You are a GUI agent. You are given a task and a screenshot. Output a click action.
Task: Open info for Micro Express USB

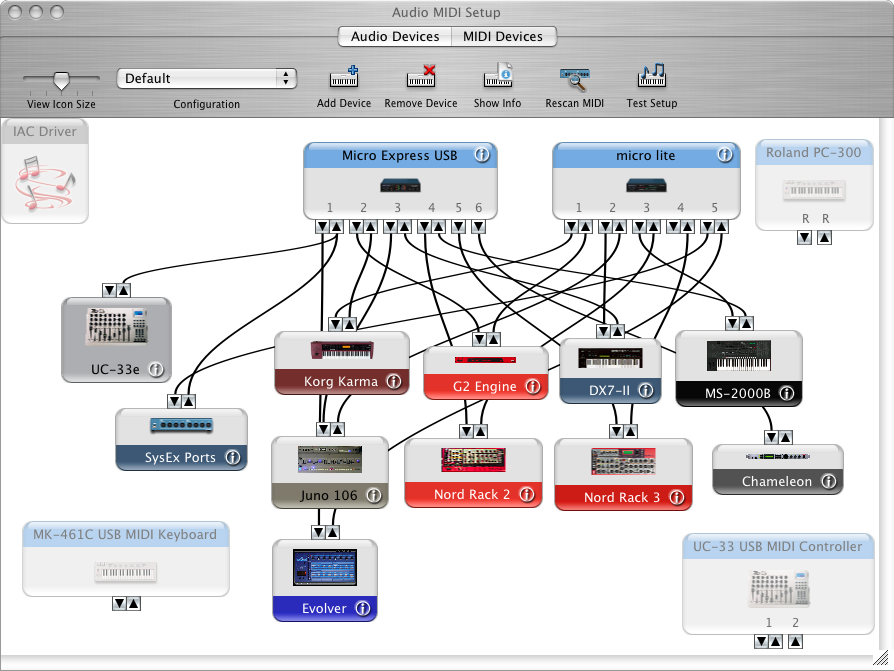(x=482, y=155)
